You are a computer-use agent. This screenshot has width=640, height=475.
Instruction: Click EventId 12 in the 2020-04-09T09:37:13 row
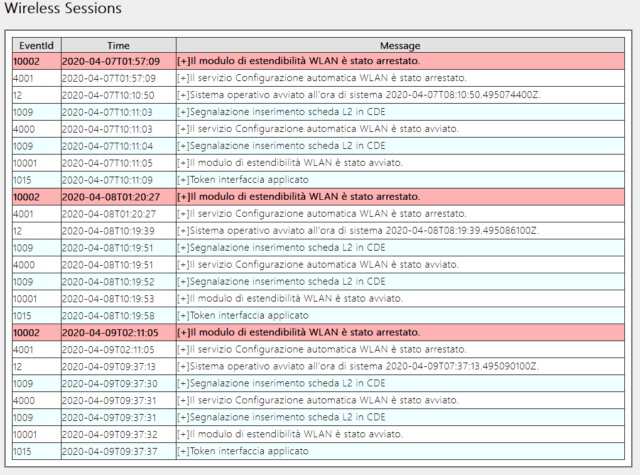point(18,366)
